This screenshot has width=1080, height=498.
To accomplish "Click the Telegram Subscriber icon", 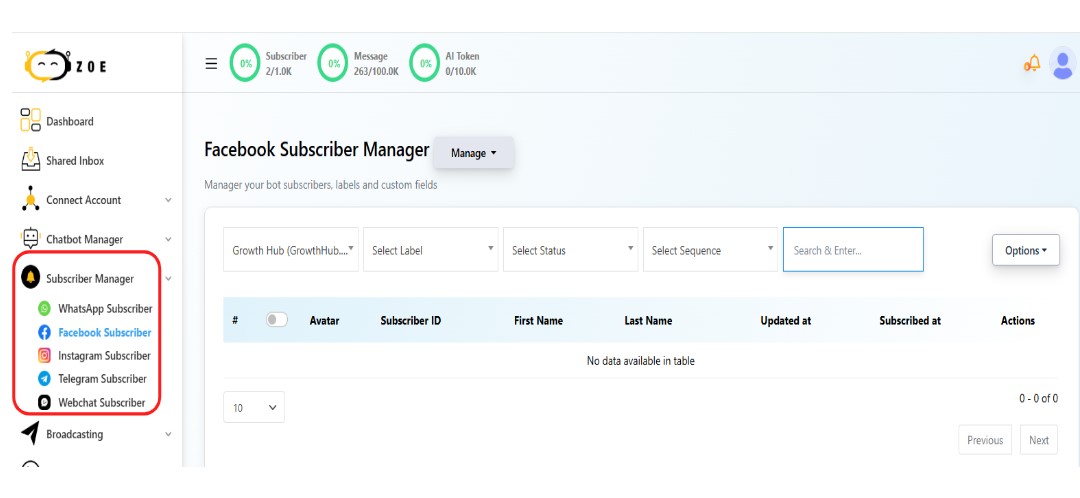I will tap(44, 378).
